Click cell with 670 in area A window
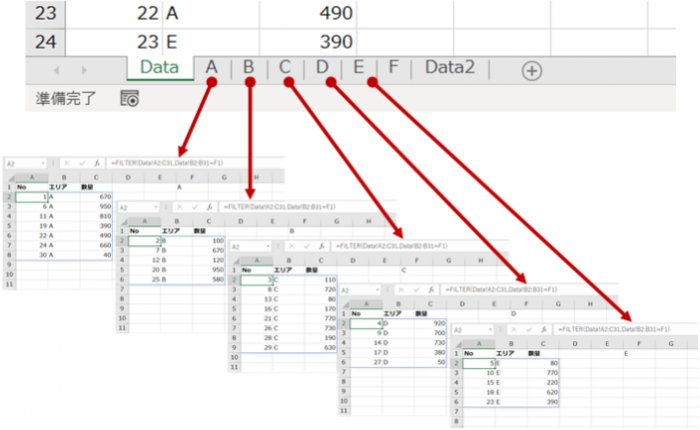The width and height of the screenshot is (700, 430). coord(104,197)
